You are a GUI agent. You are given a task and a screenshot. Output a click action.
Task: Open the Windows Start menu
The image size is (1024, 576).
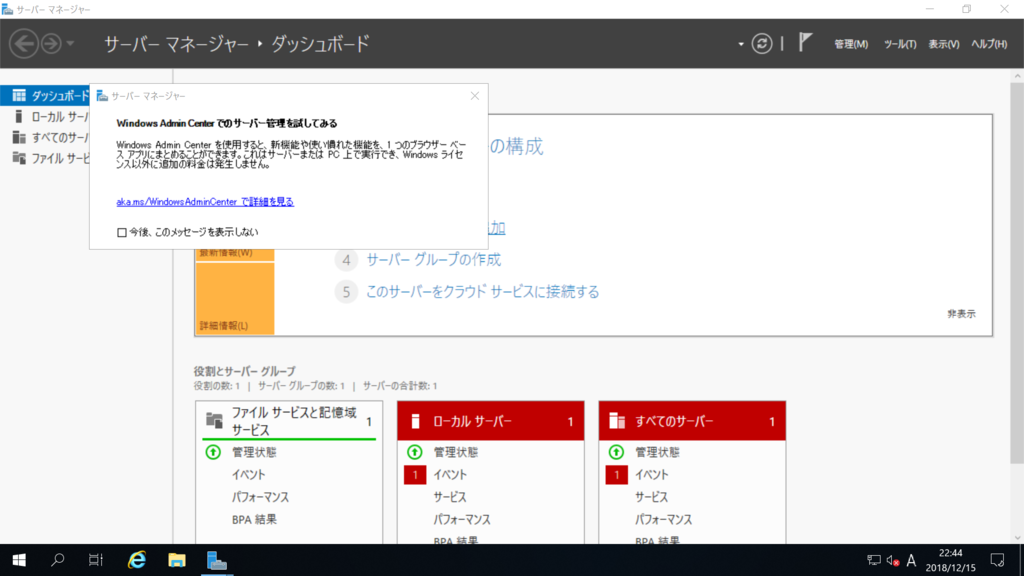pos(19,560)
